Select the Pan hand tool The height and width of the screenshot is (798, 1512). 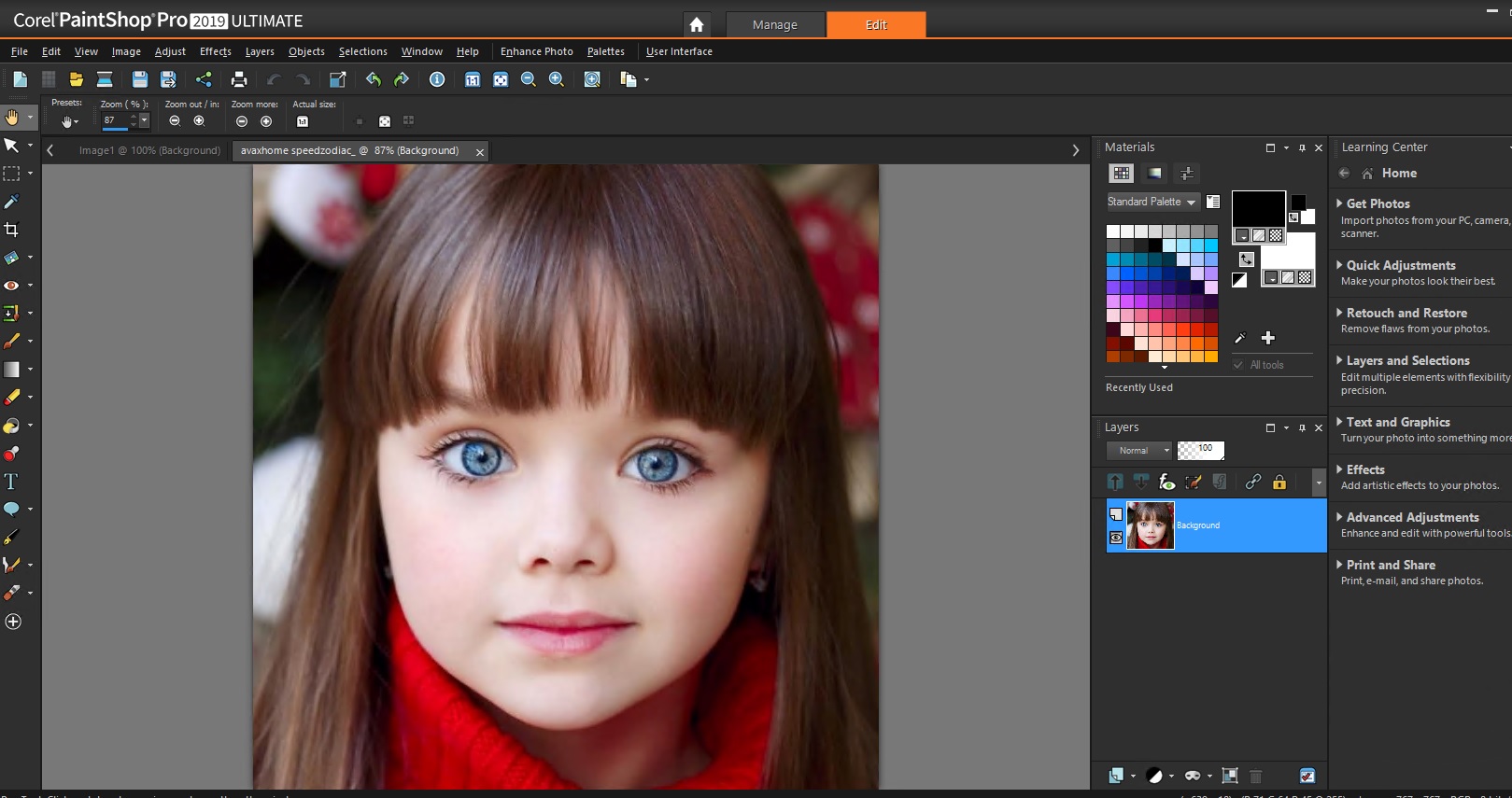12,118
